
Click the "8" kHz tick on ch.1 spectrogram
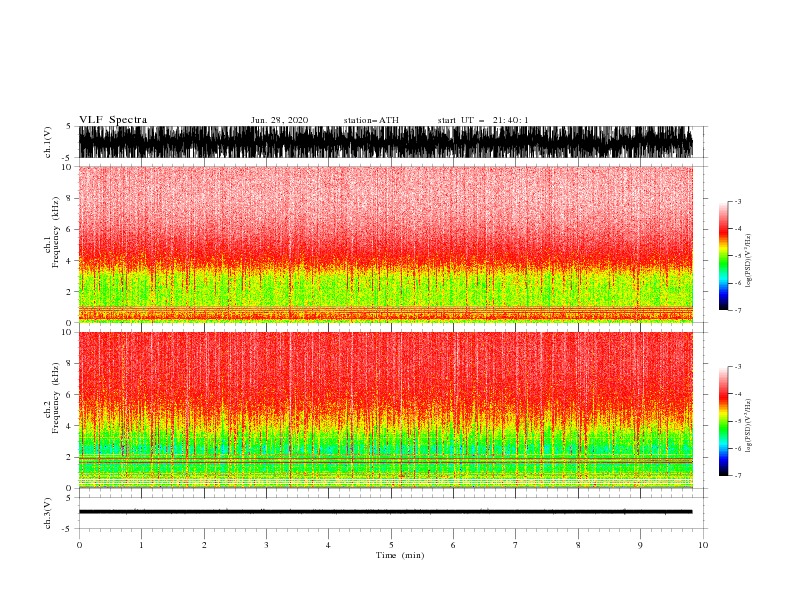coord(69,198)
